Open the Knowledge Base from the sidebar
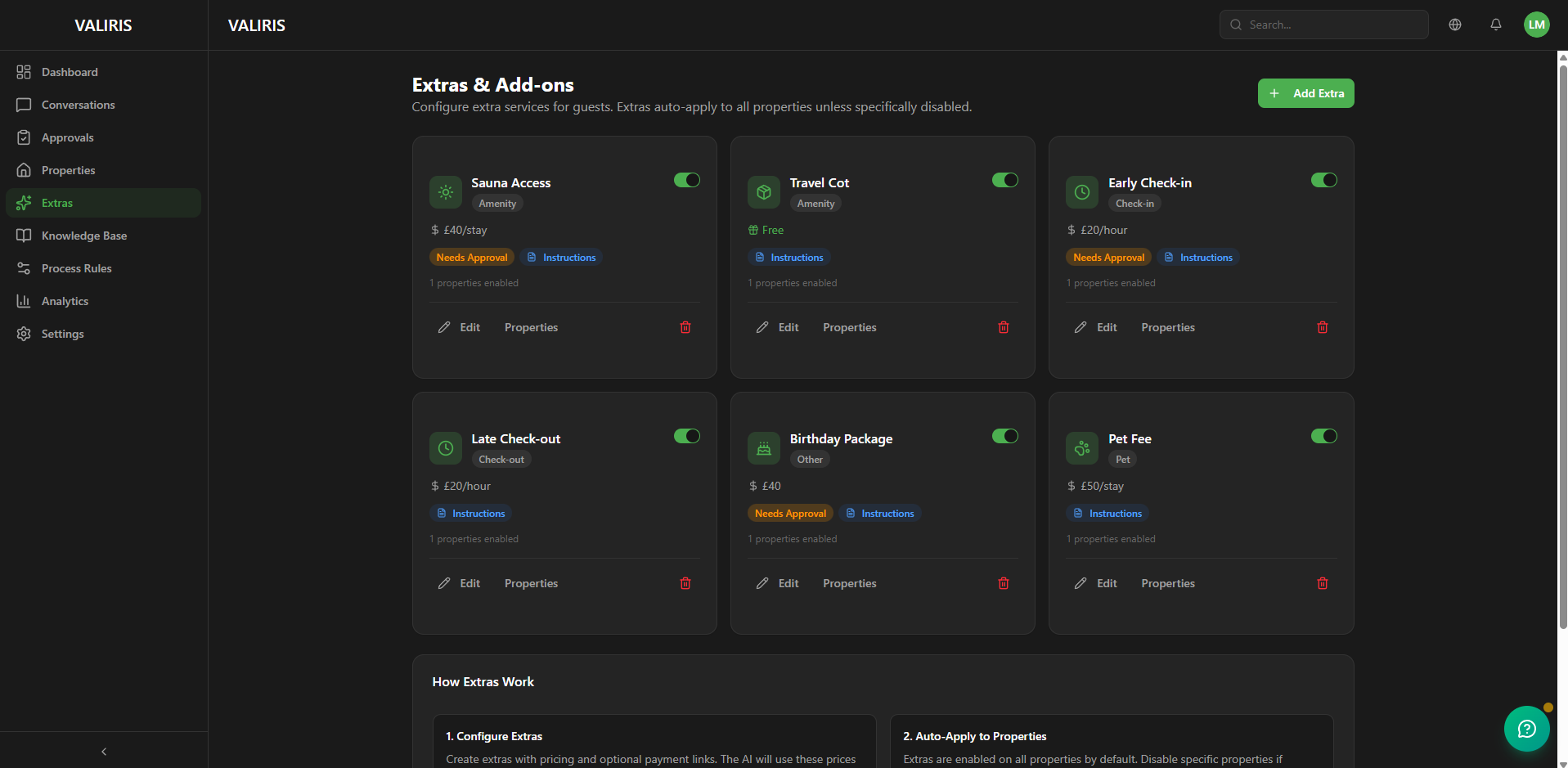 [83, 236]
